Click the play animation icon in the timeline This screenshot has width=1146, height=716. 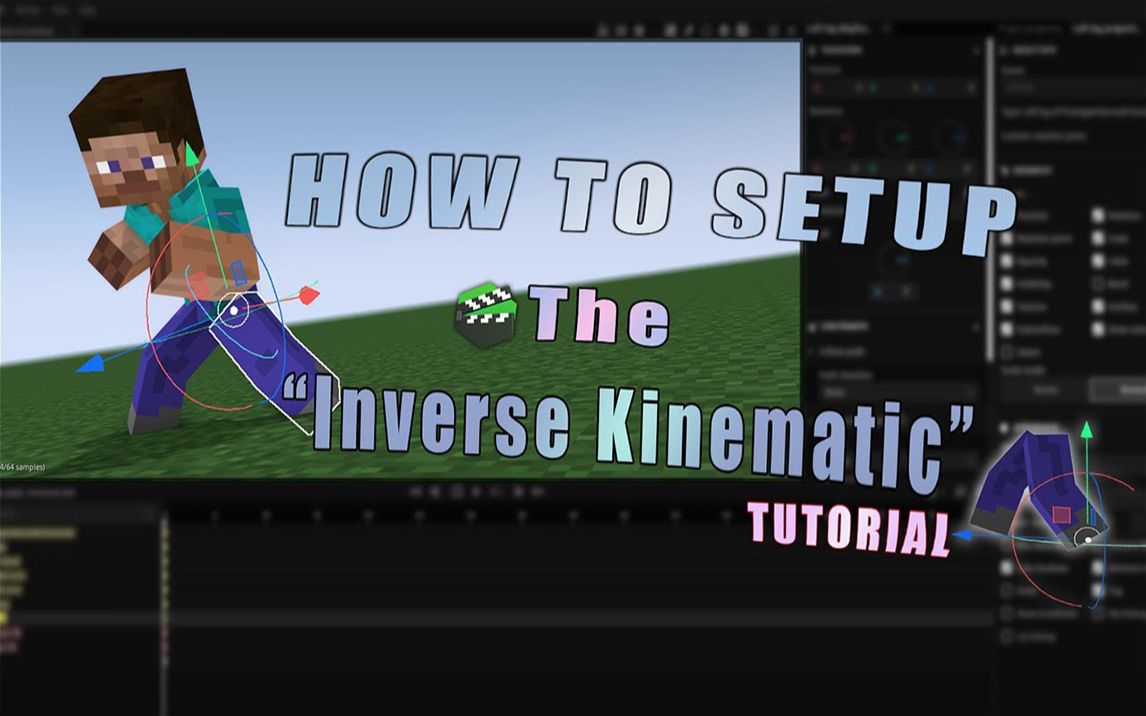click(x=476, y=491)
